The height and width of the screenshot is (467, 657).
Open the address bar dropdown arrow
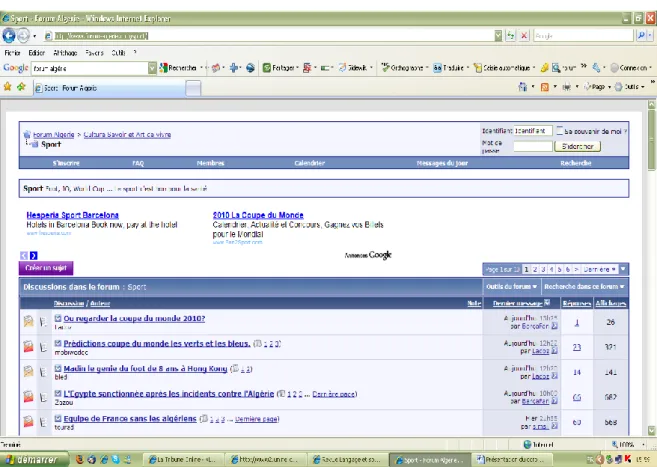tap(498, 36)
